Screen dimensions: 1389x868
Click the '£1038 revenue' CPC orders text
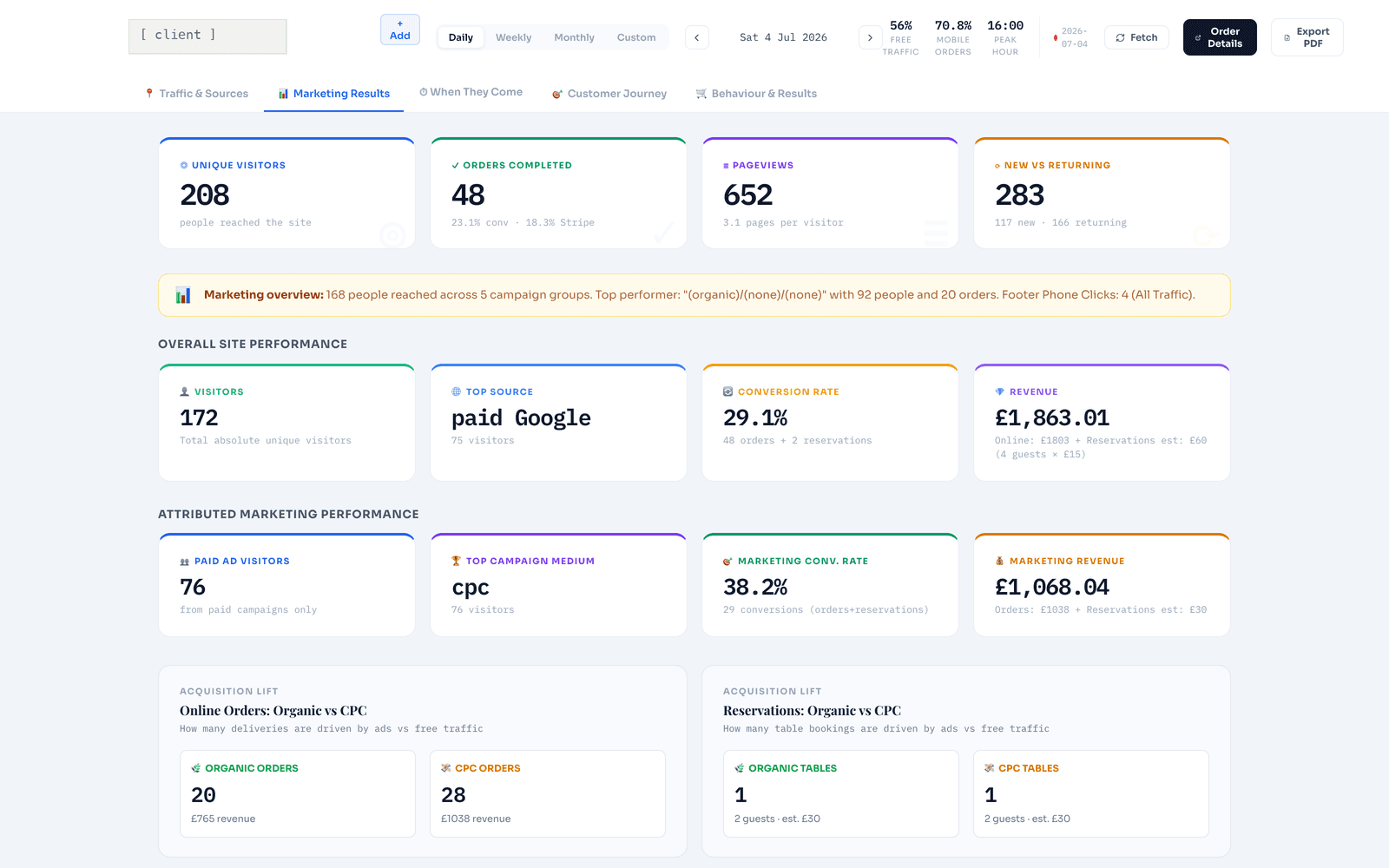[476, 819]
